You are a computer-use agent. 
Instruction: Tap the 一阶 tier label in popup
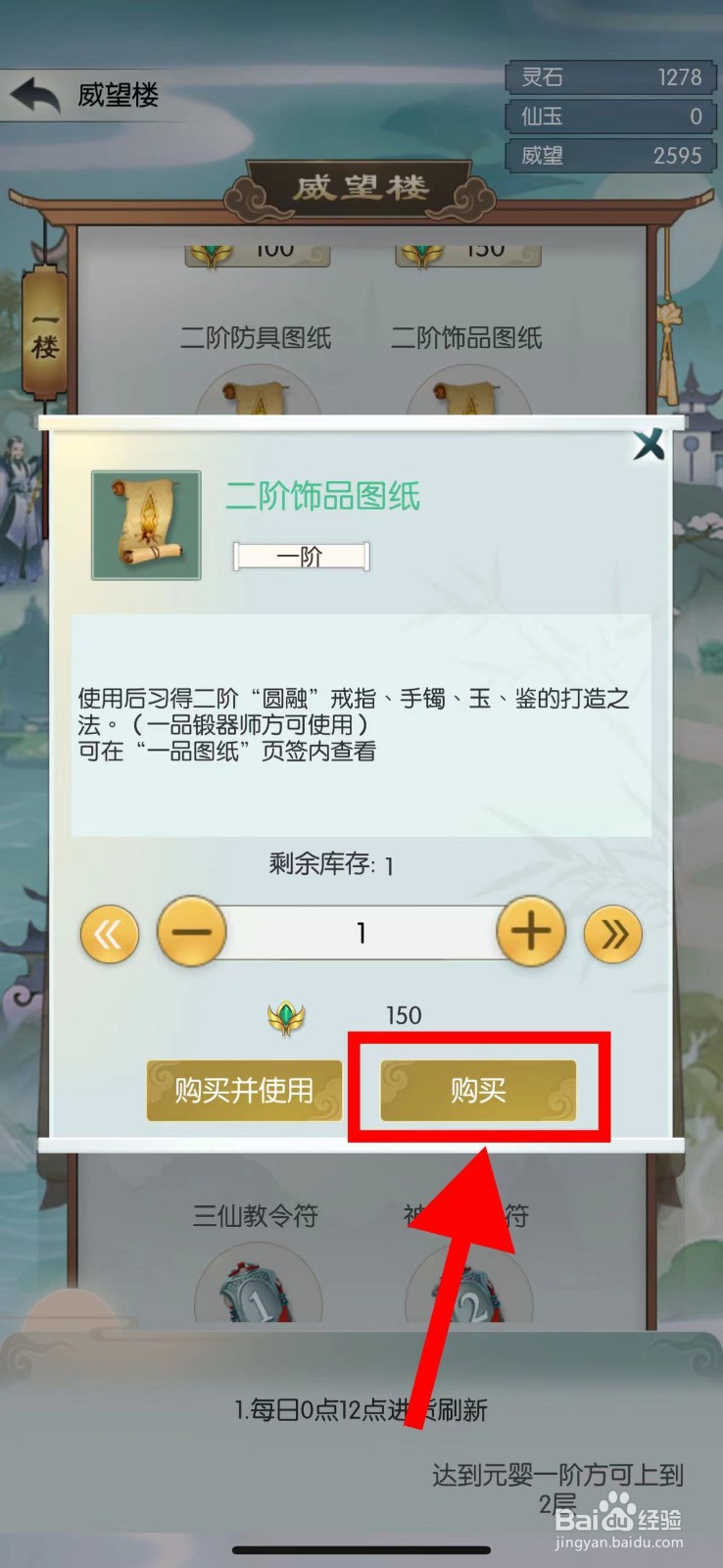point(301,557)
